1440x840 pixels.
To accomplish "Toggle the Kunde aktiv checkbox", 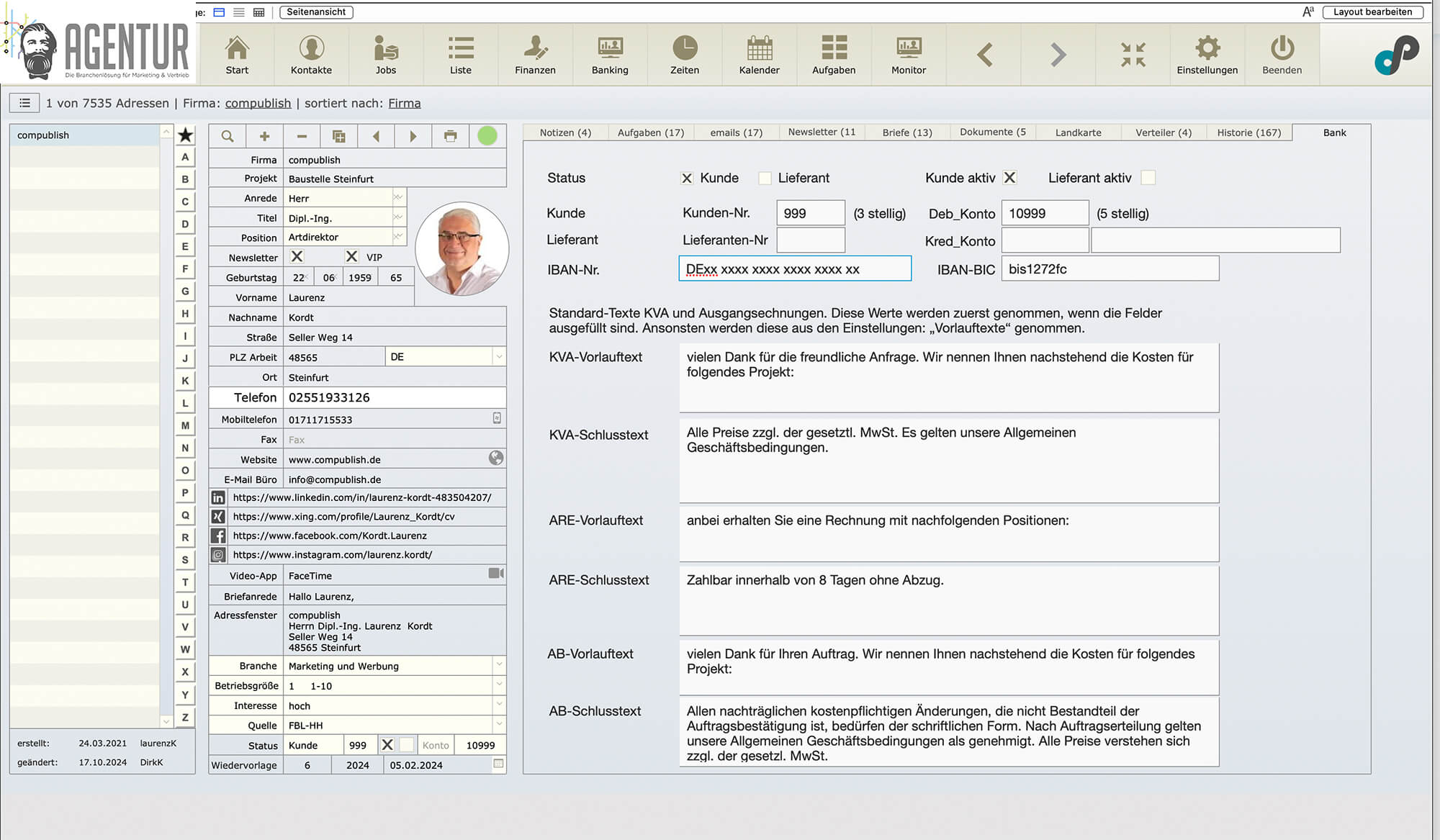I will click(x=1010, y=178).
